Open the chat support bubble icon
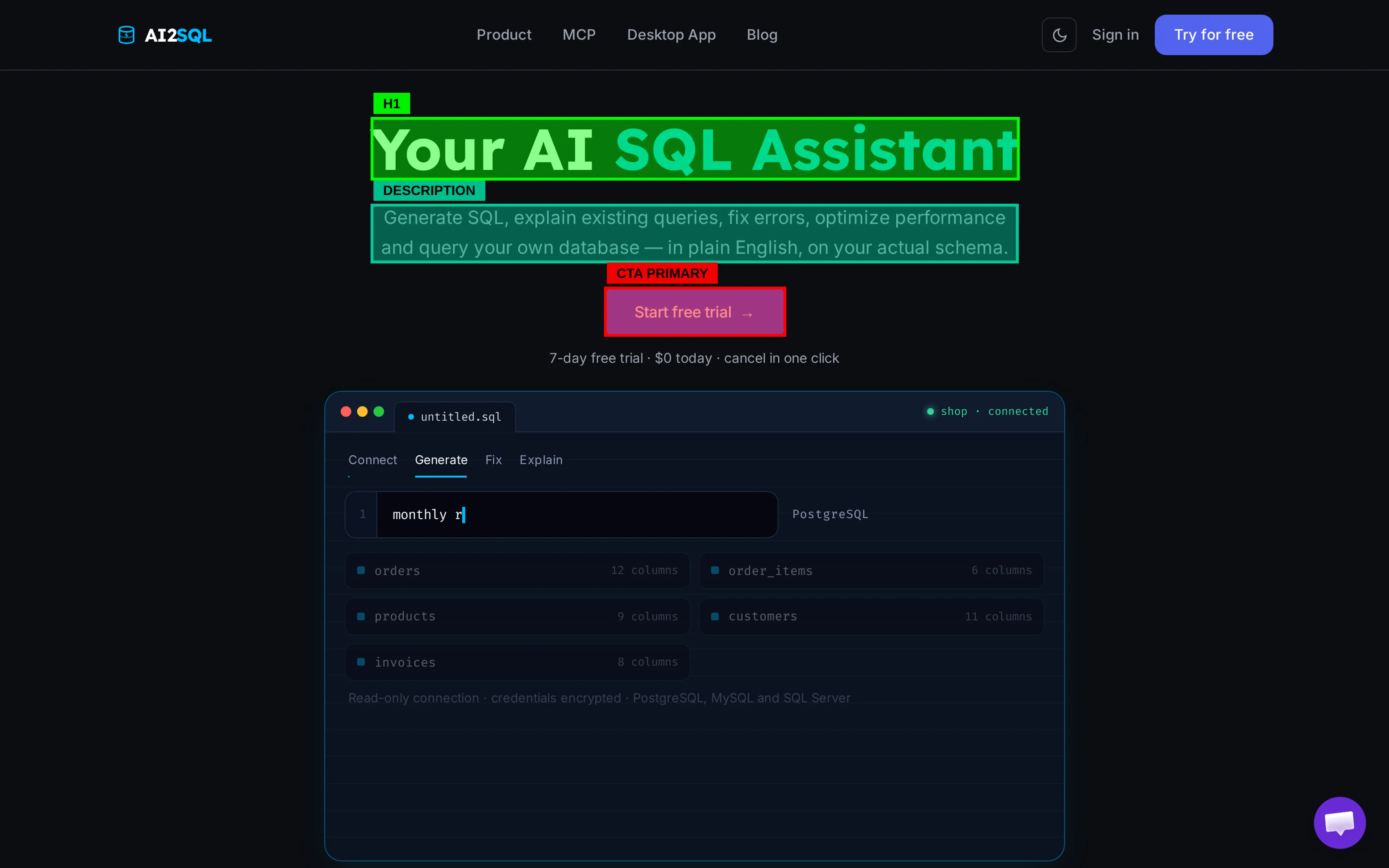The width and height of the screenshot is (1389, 868). click(1340, 823)
